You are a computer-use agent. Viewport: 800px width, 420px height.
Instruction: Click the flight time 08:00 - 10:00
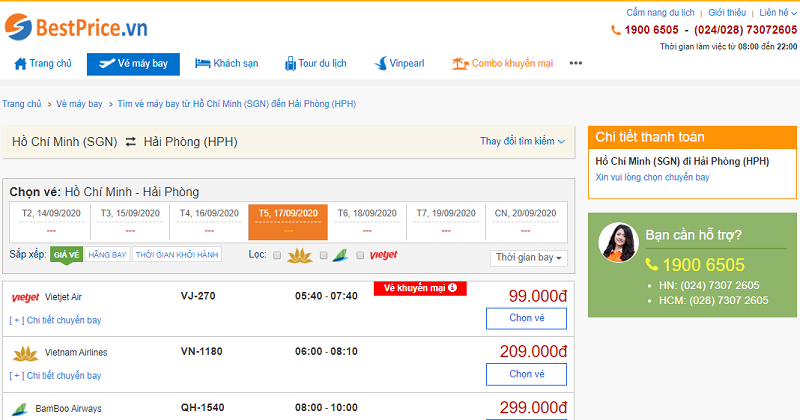click(x=326, y=408)
